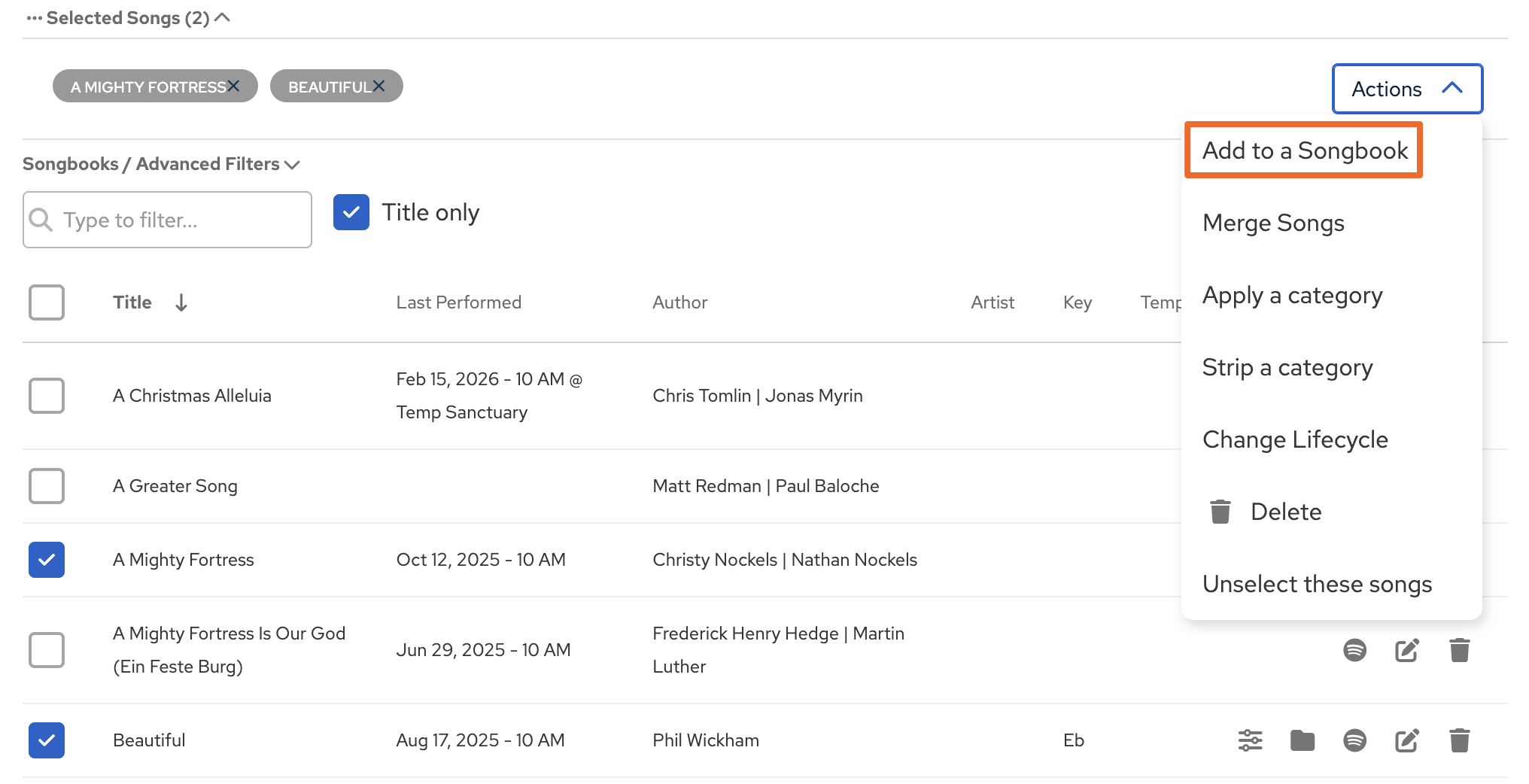Click Spotify icon for A Mighty Fortress Is Our God
This screenshot has height=784, width=1529.
click(x=1354, y=650)
